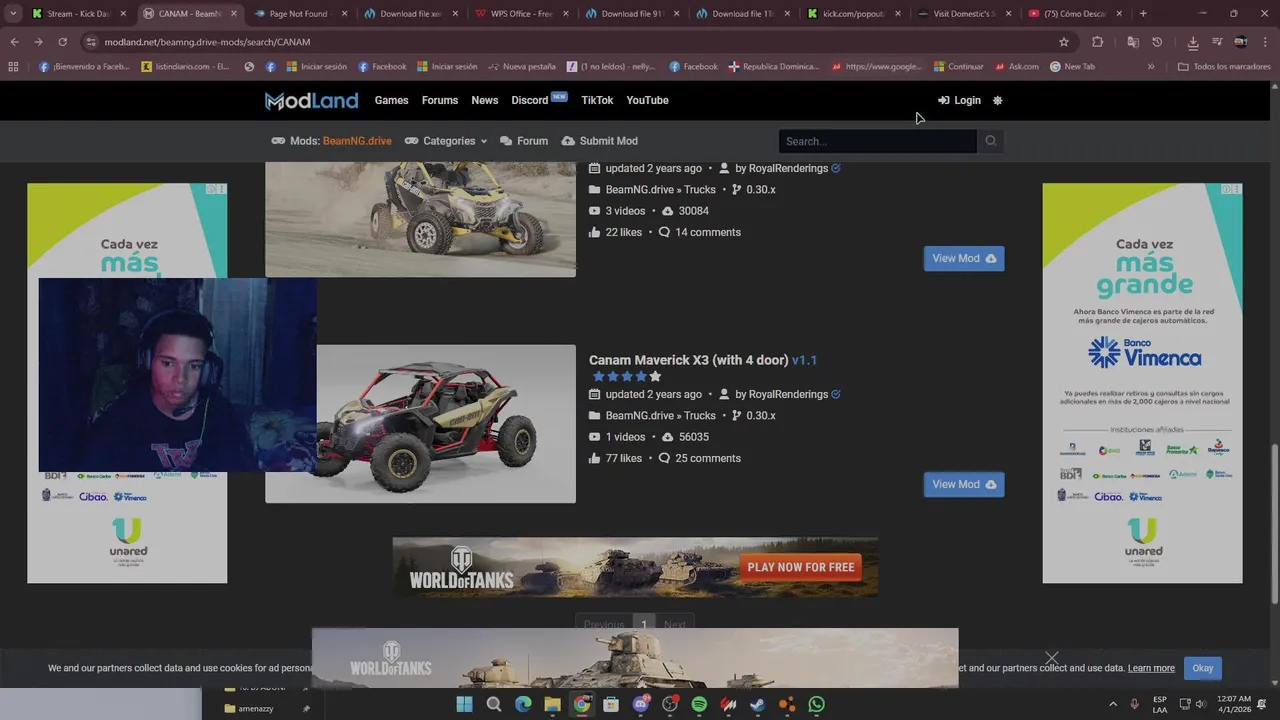The height and width of the screenshot is (720, 1280).
Task: Click the star rating of Canam Maverick X3
Action: tap(626, 377)
